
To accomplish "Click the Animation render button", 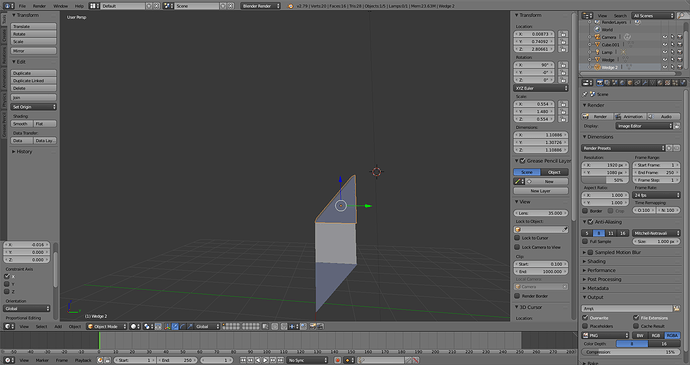I will coord(630,116).
